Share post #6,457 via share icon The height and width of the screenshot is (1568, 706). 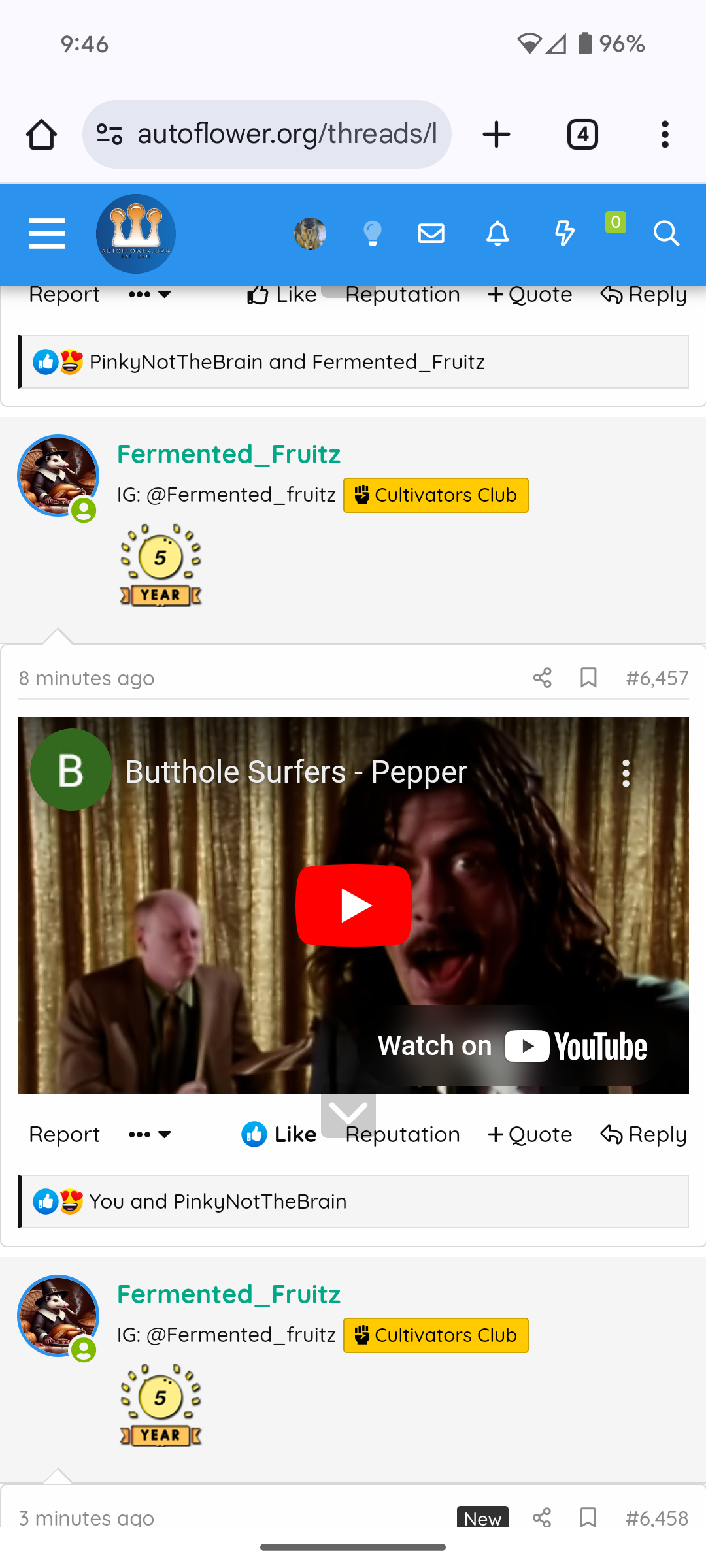(x=543, y=678)
